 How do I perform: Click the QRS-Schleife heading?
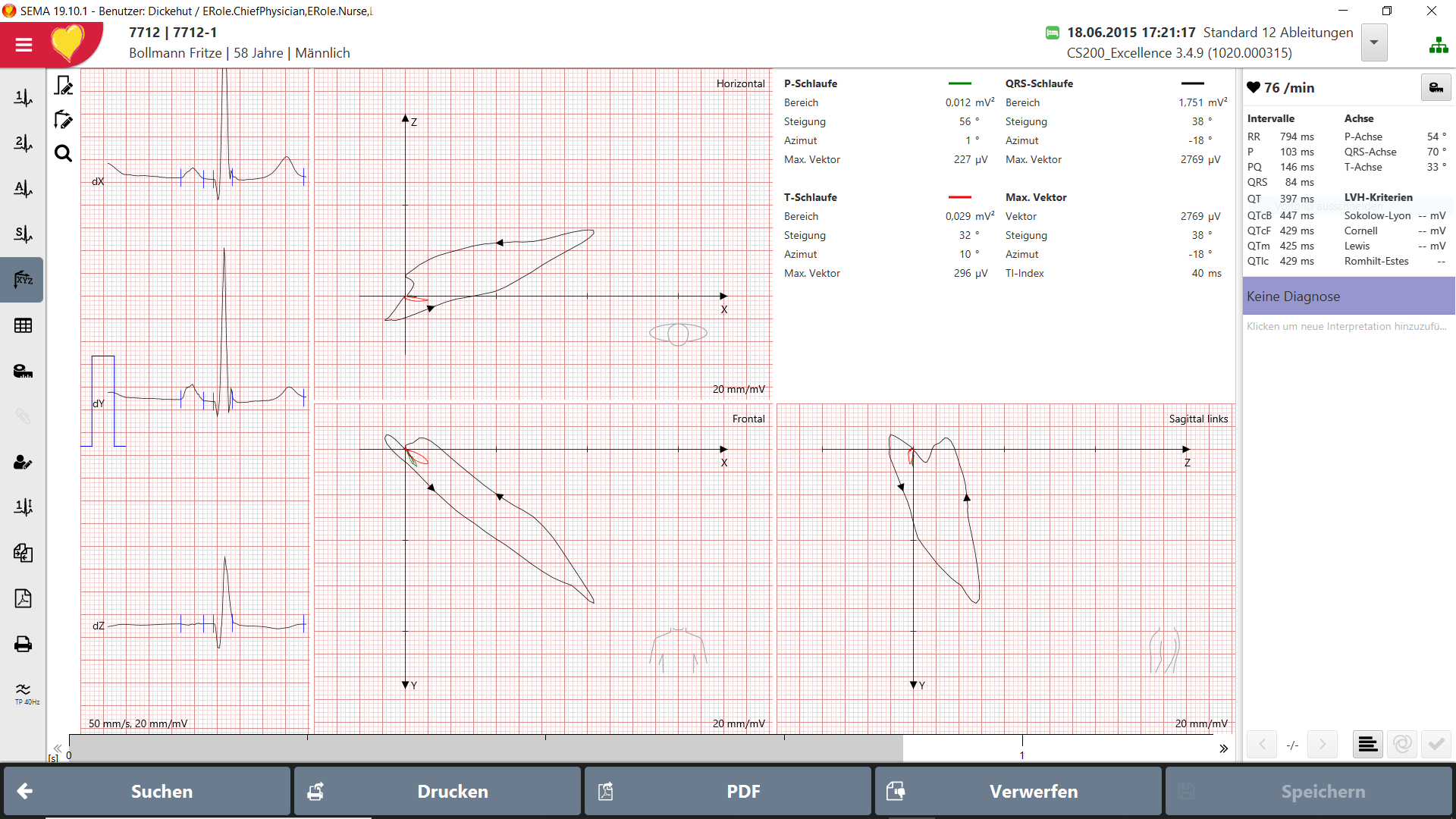tap(1039, 83)
